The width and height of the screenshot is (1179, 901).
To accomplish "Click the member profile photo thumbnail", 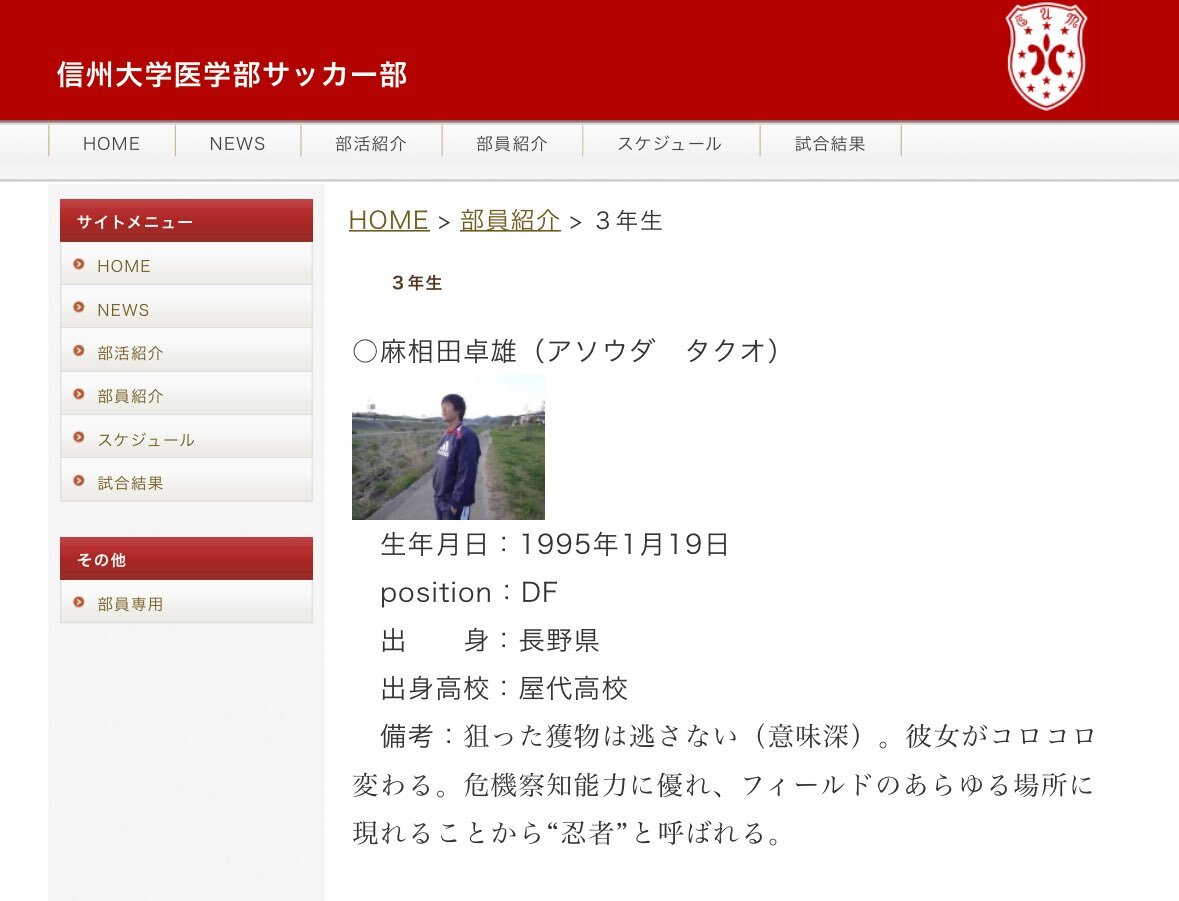I will pyautogui.click(x=448, y=447).
